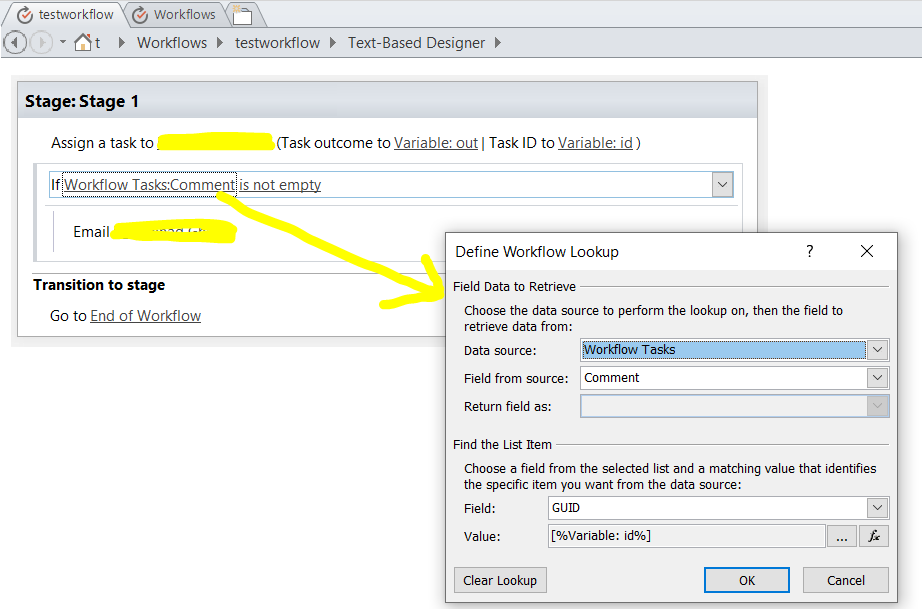
Task: Open a new tab with the blank page icon
Action: [241, 16]
